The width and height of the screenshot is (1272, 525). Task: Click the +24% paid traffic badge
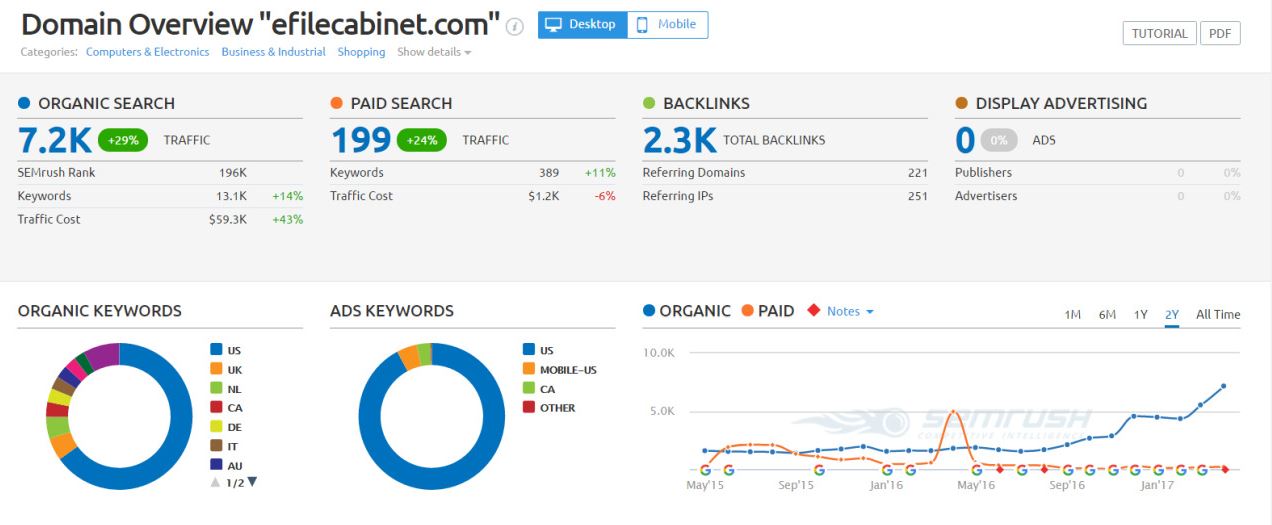pos(422,140)
